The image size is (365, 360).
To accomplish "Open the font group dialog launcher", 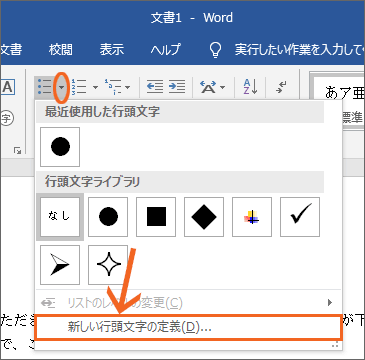I will (17, 151).
